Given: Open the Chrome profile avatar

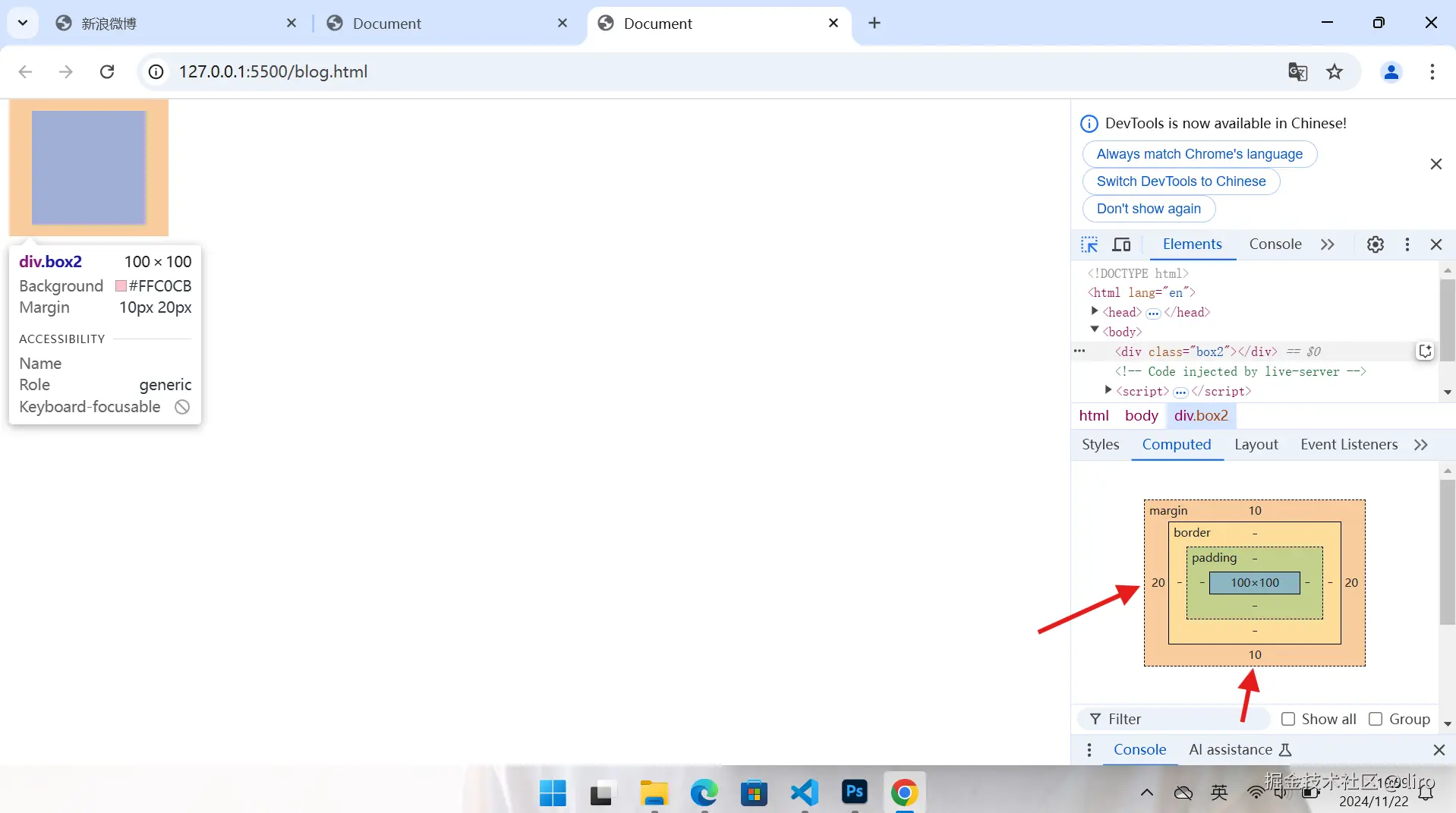Looking at the screenshot, I should click(1391, 71).
